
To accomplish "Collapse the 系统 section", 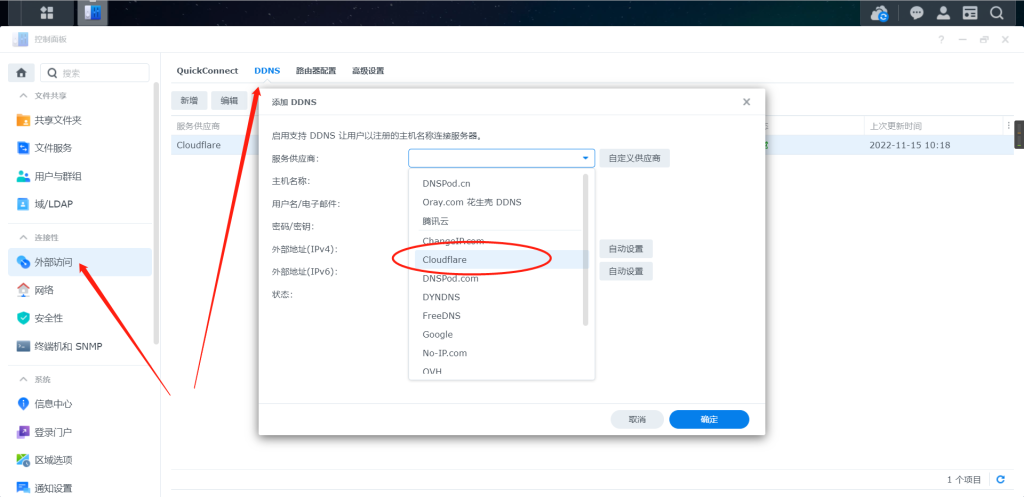I will pos(24,379).
